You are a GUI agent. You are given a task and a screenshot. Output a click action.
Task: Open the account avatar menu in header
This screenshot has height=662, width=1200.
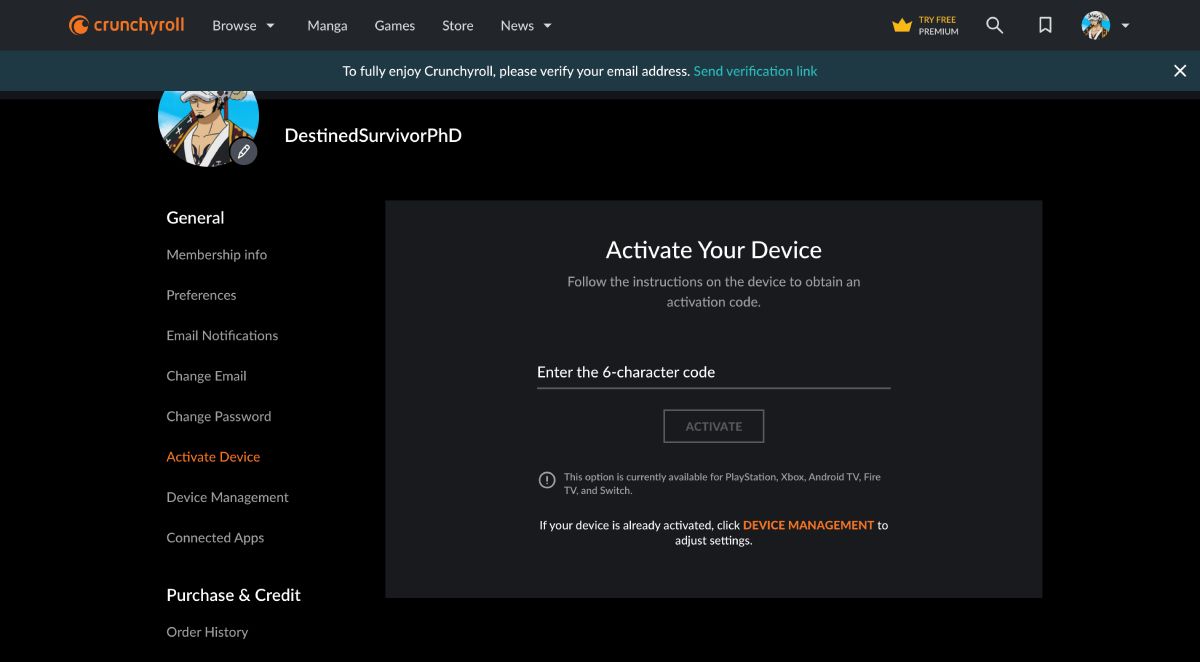pos(1105,25)
